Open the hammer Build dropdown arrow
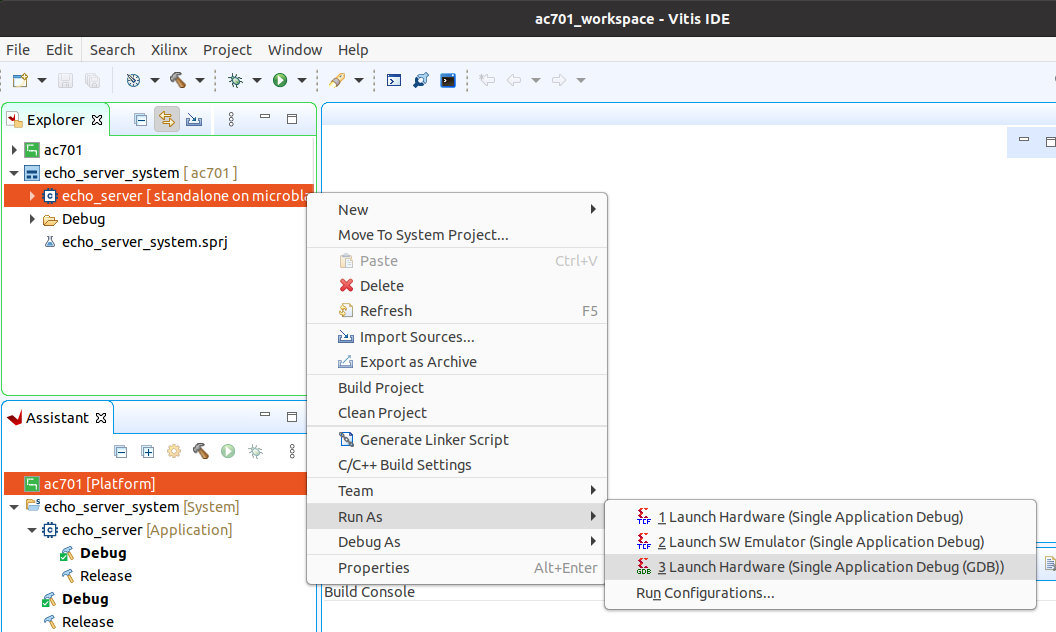 click(x=200, y=80)
